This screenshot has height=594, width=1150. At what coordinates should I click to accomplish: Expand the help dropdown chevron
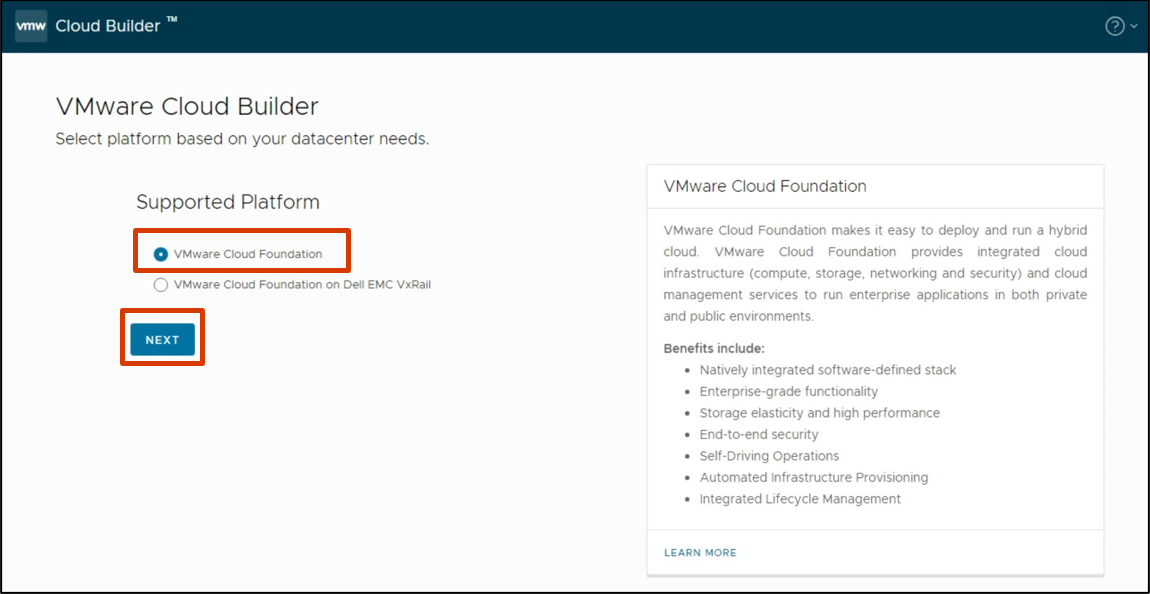tap(1134, 27)
